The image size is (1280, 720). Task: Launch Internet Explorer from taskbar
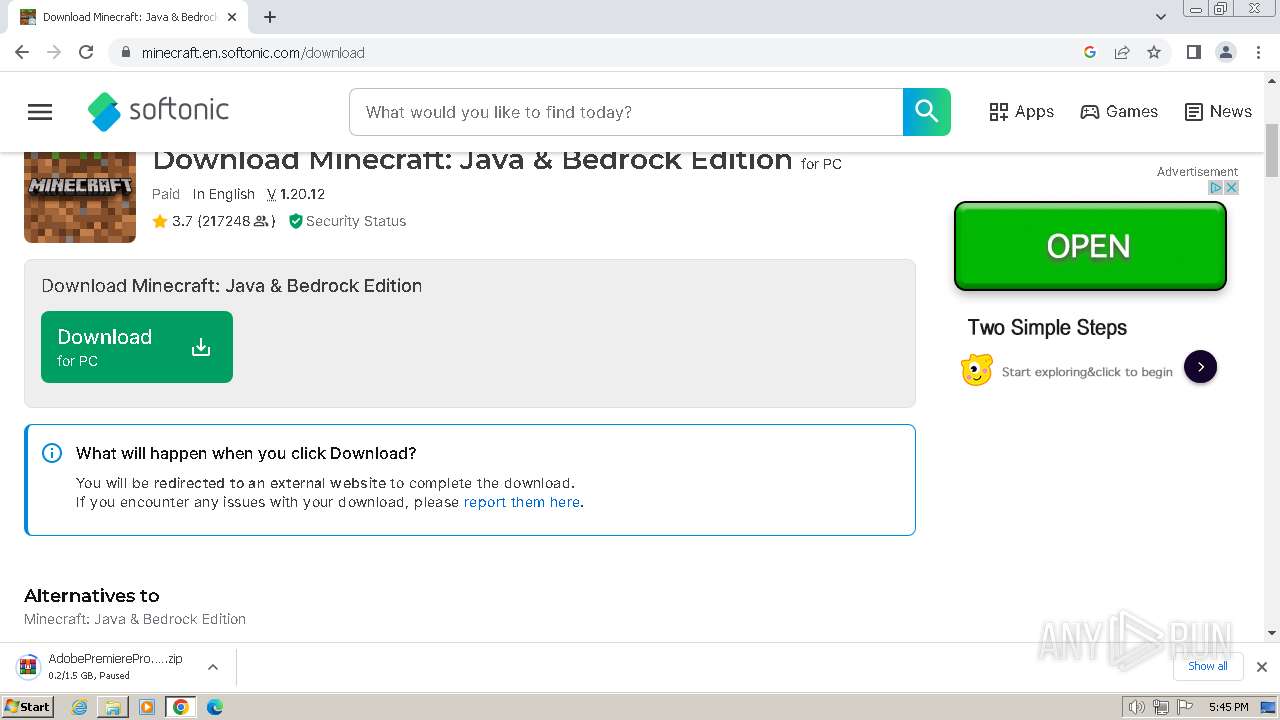tap(80, 707)
